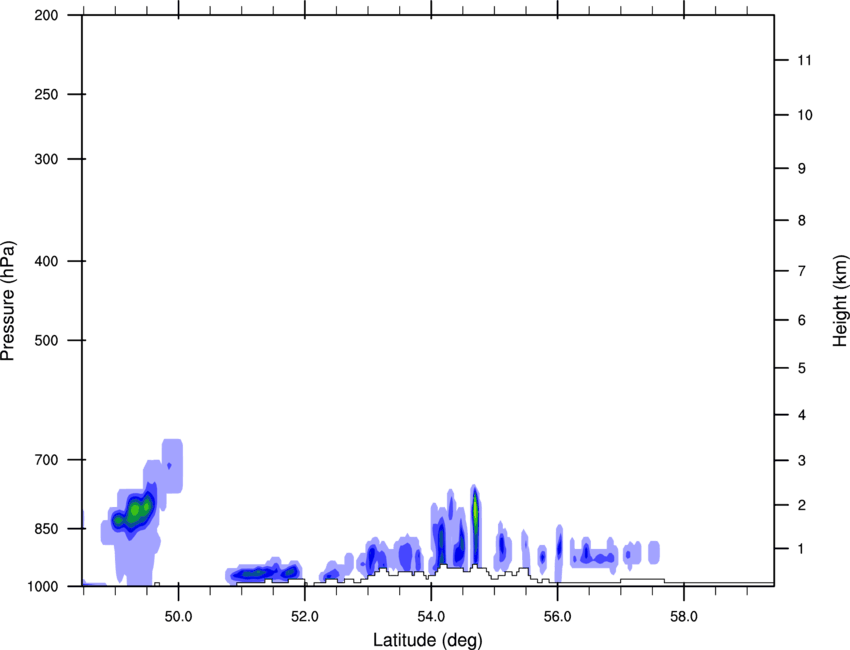Image resolution: width=850 pixels, height=650 pixels.
Task: Click the 2 km height label
Action: coord(802,505)
